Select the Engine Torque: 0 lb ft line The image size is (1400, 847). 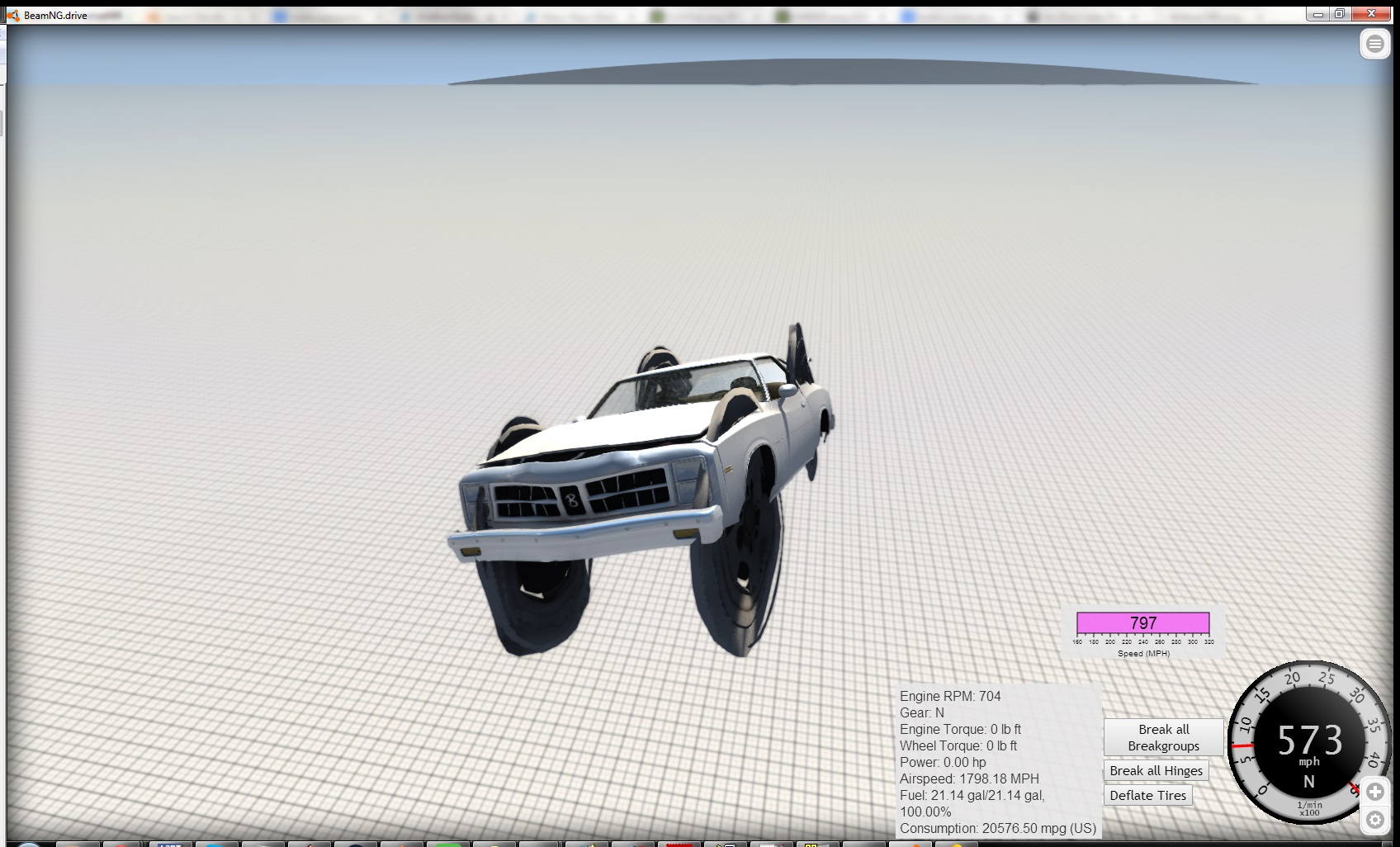(x=960, y=729)
